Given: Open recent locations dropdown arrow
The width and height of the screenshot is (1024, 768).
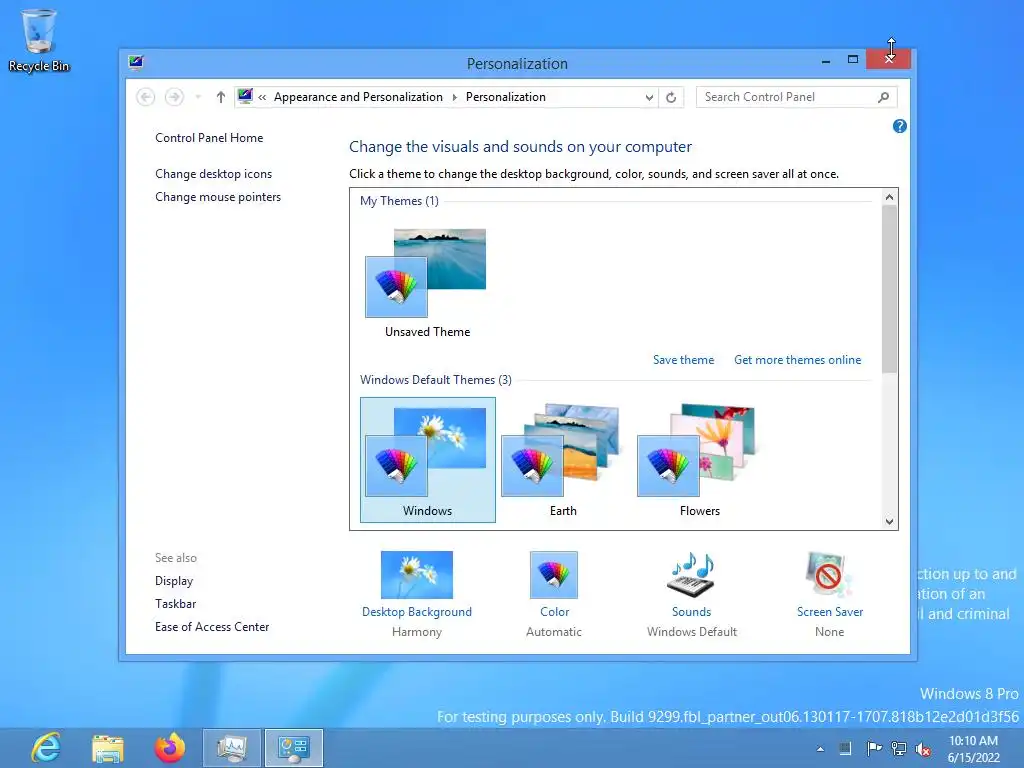Looking at the screenshot, I should (197, 97).
